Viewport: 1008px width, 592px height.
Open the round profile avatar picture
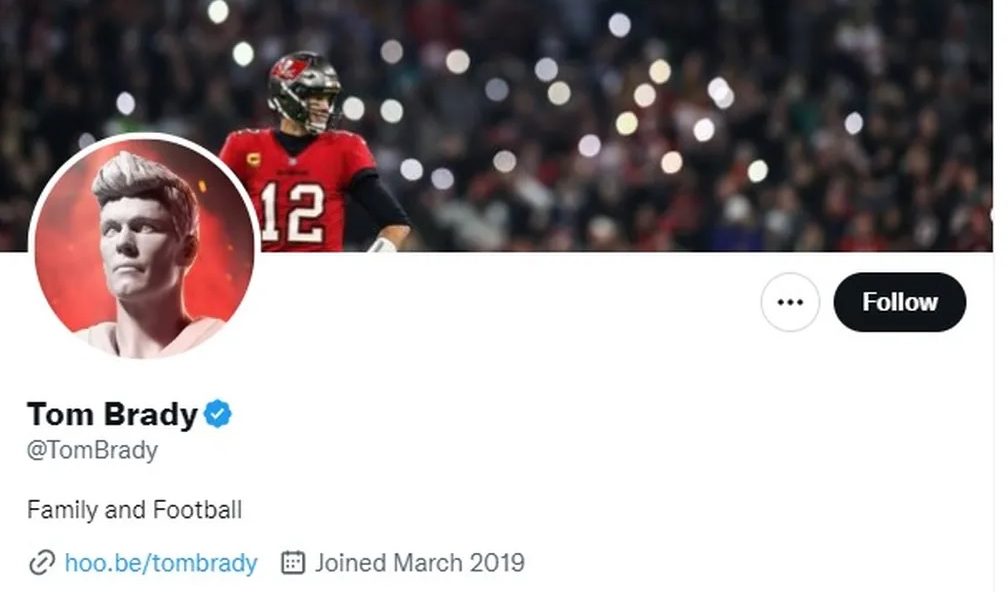(144, 247)
